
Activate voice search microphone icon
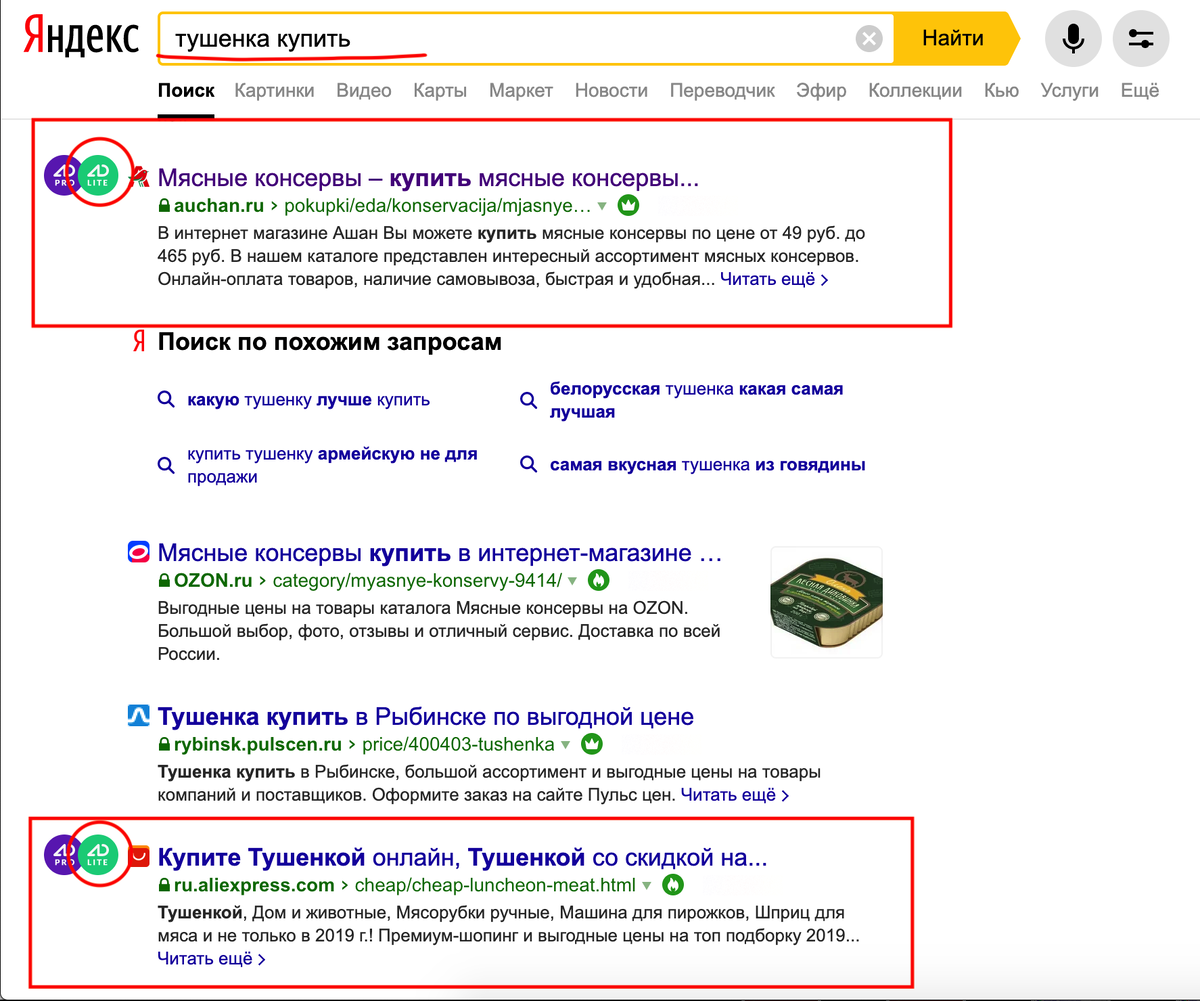pos(1073,39)
